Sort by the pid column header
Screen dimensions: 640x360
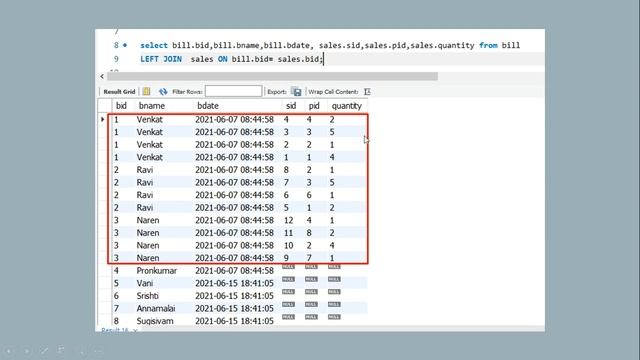314,106
